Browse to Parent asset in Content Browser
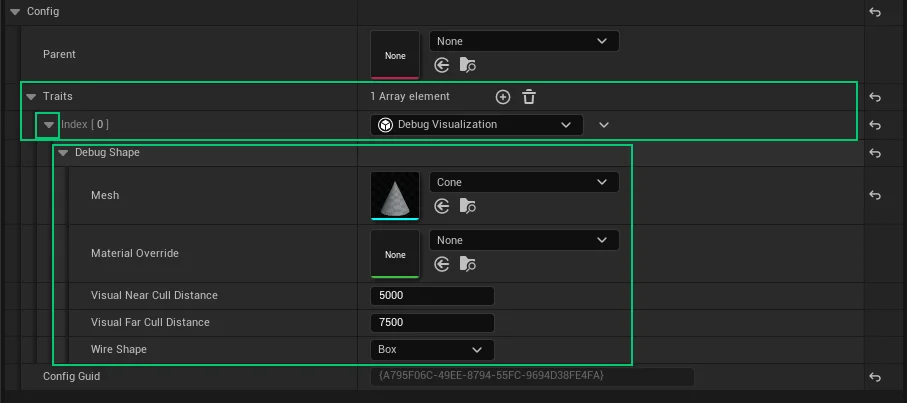The image size is (907, 403). (467, 65)
